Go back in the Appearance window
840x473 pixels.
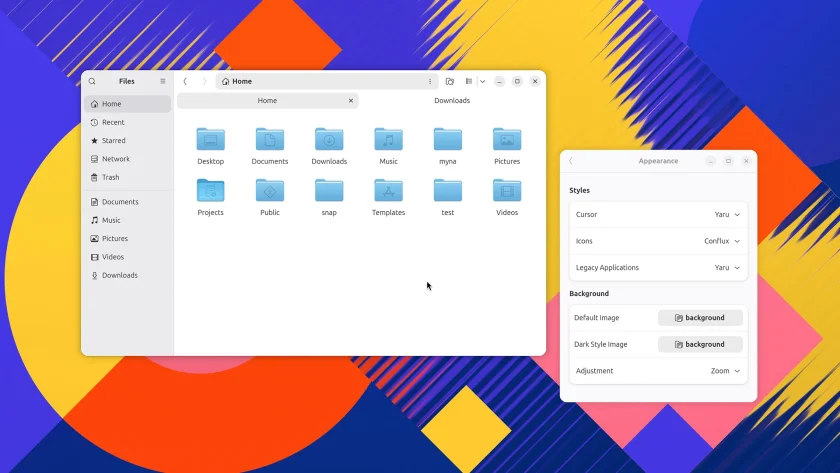pyautogui.click(x=571, y=161)
